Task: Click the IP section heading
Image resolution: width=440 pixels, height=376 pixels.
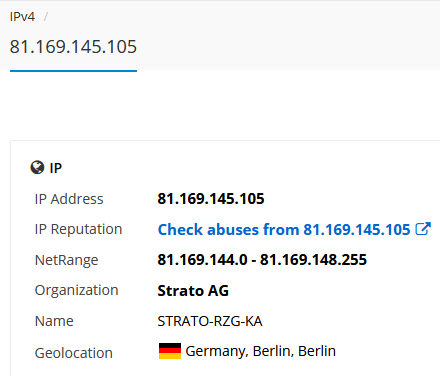Action: tap(56, 168)
